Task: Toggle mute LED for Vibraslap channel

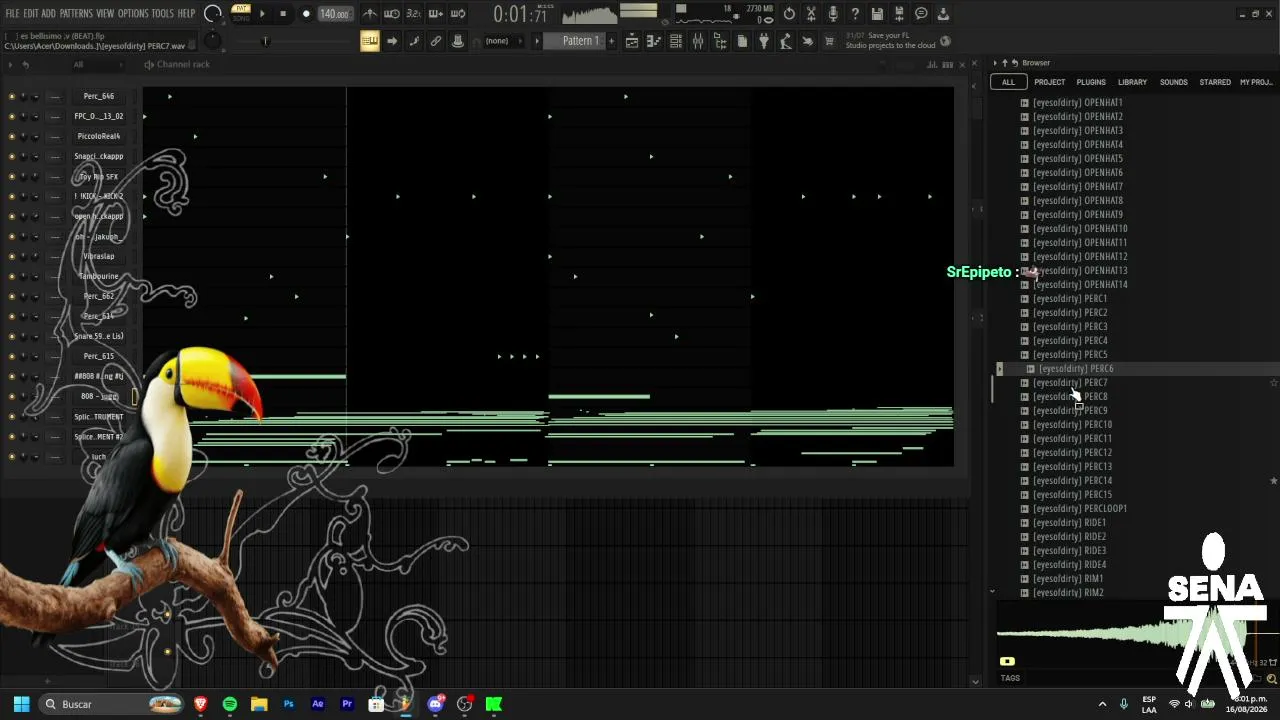Action: click(x=12, y=257)
